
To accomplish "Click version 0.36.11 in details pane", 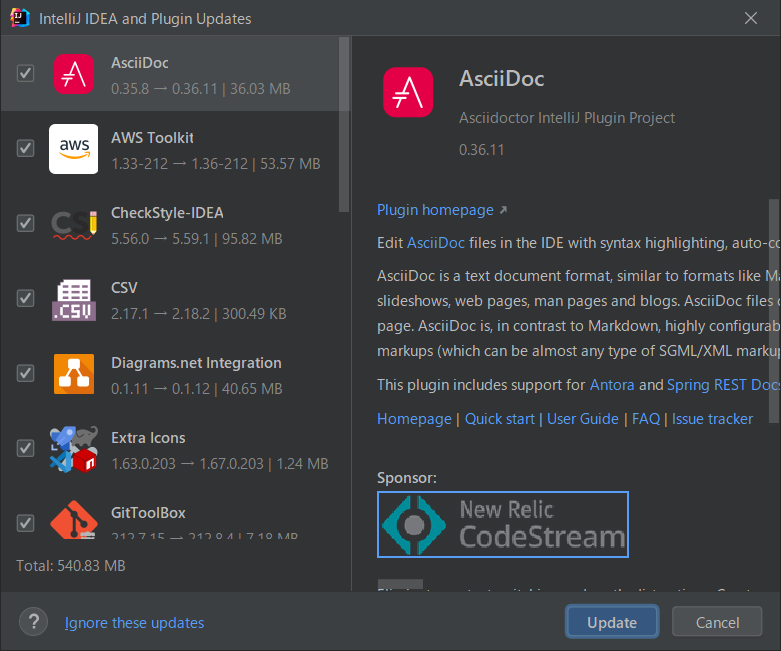I will pos(482,149).
